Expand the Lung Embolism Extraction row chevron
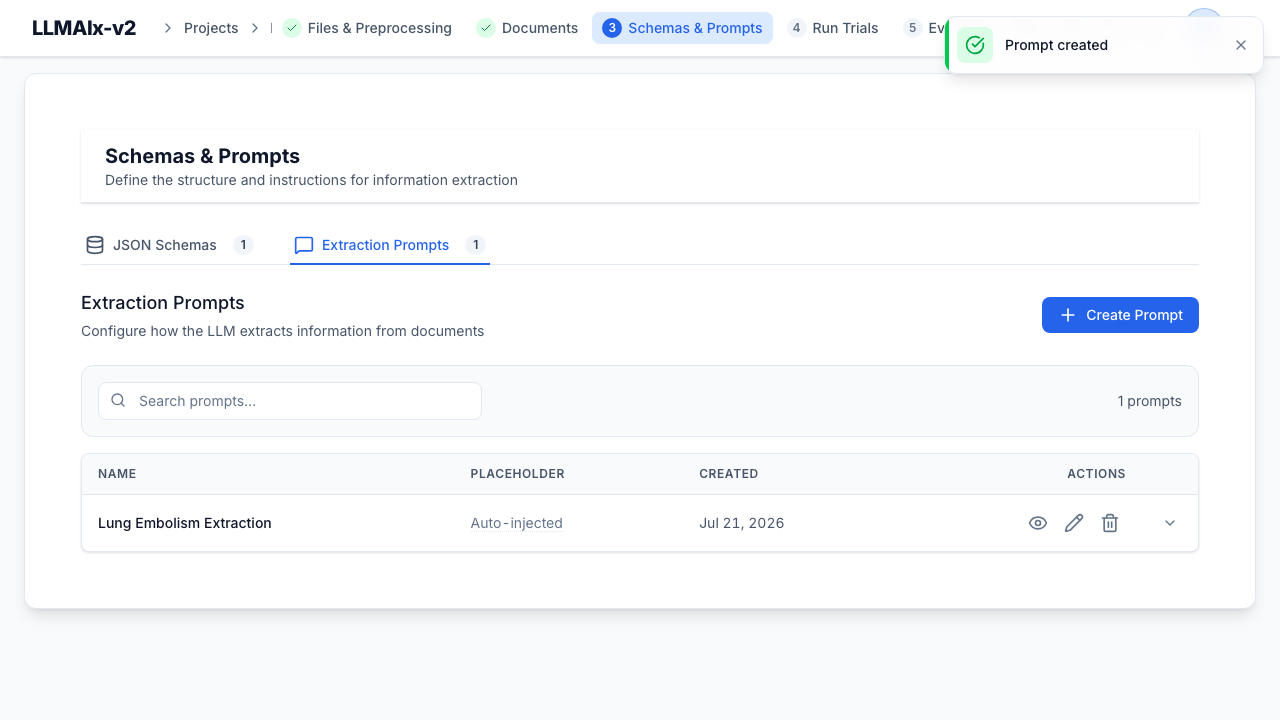1280x720 pixels. pyautogui.click(x=1170, y=523)
